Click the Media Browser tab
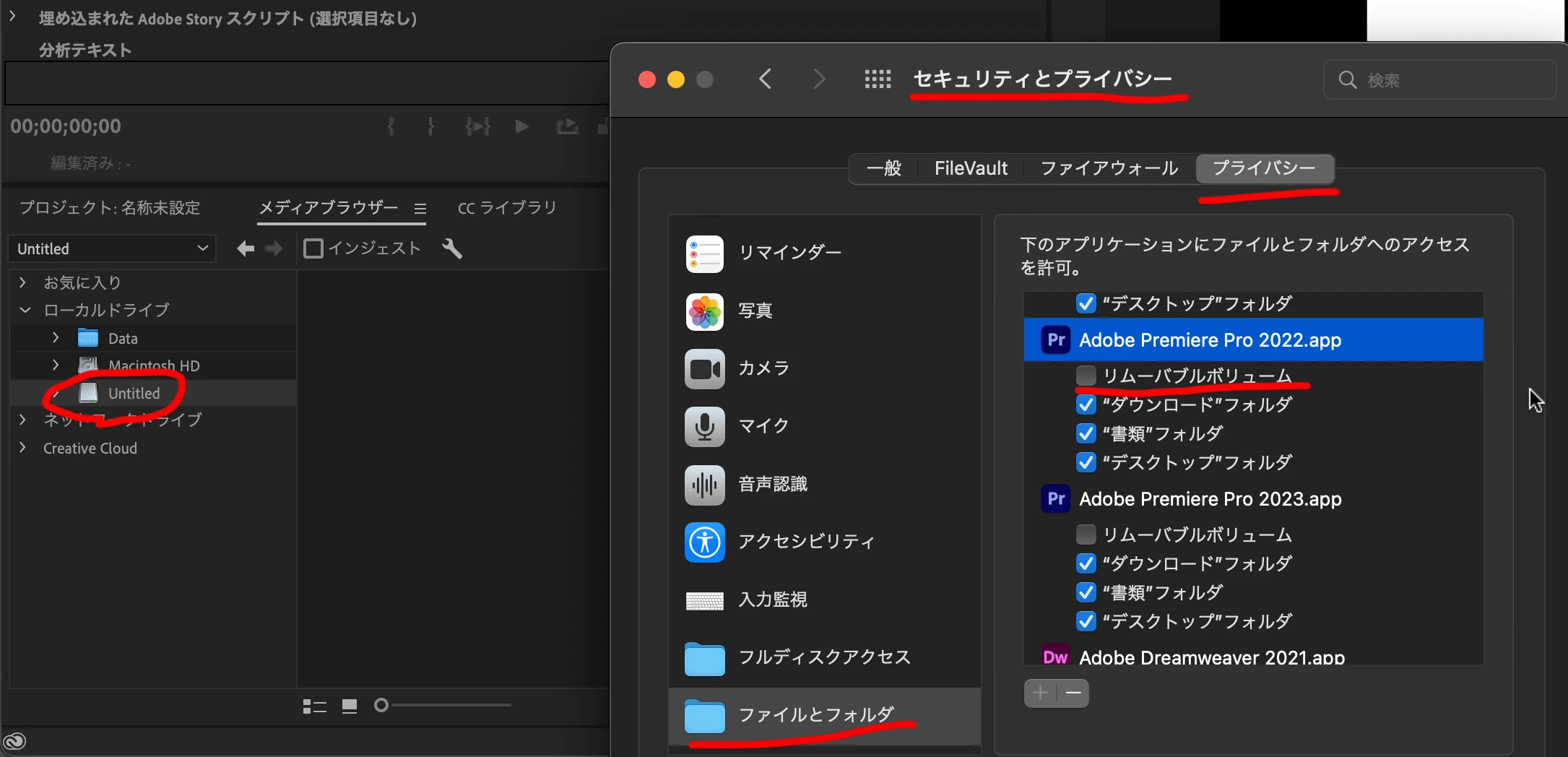This screenshot has height=757, width=1568. tap(329, 208)
